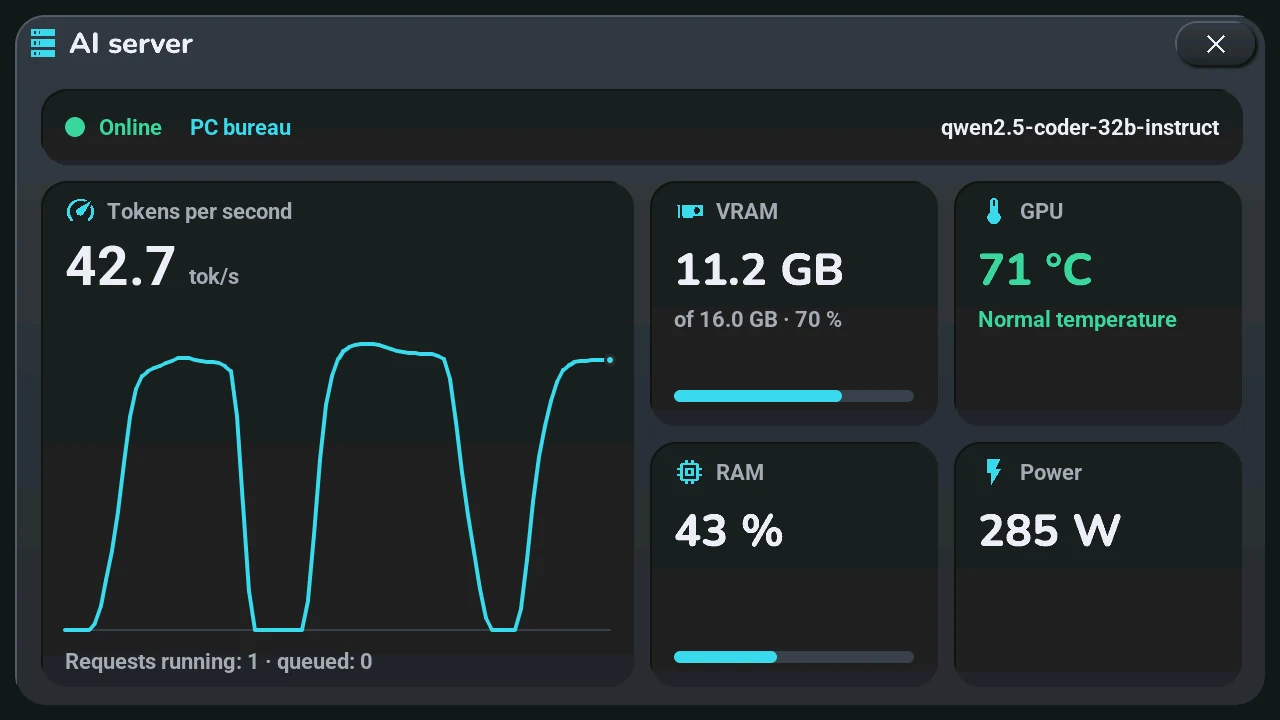Click the qwen2.5-coder-32b-instruct model name
Image resolution: width=1280 pixels, height=720 pixels.
(1080, 127)
